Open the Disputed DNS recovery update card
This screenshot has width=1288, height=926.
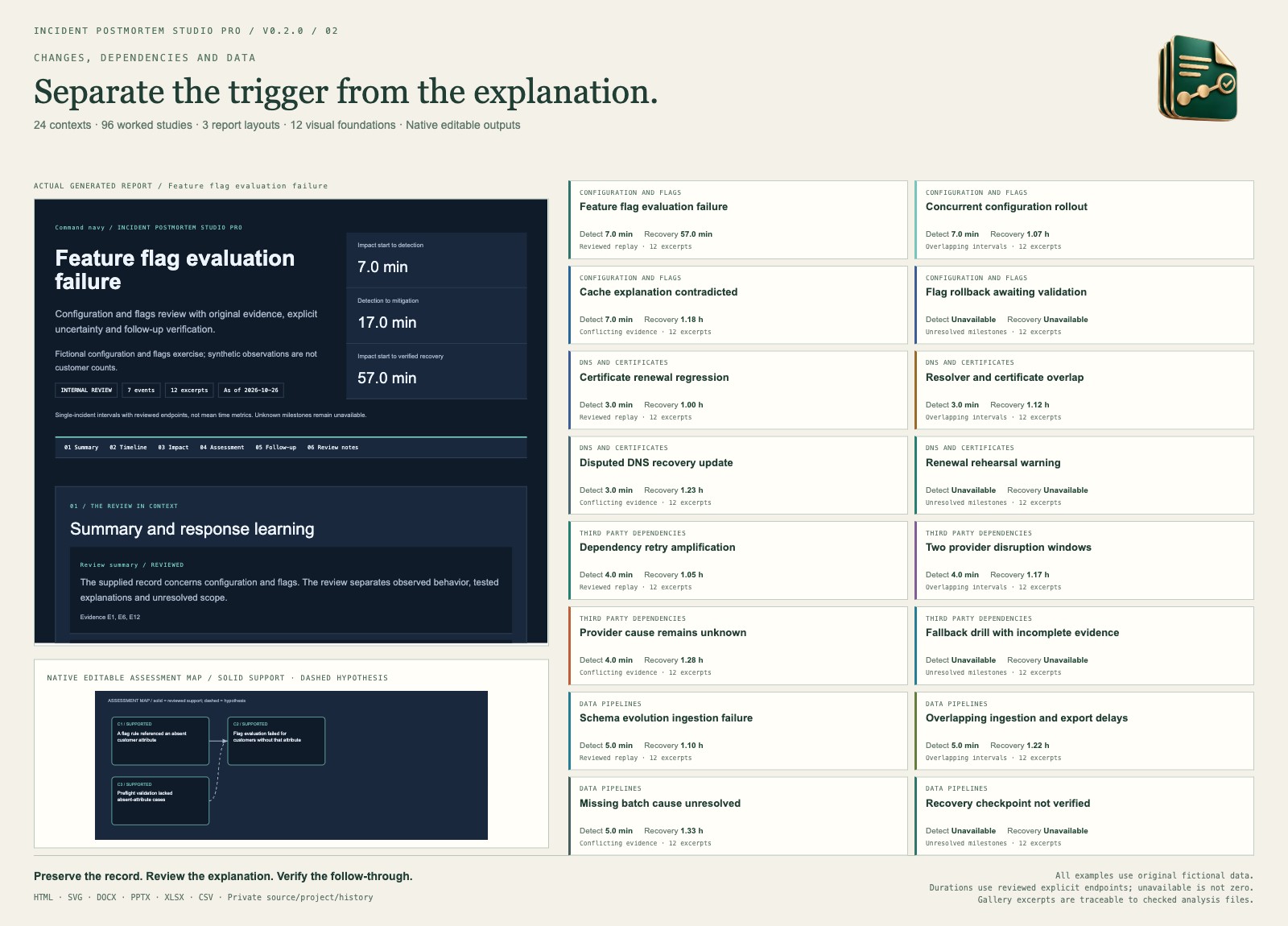tap(738, 476)
